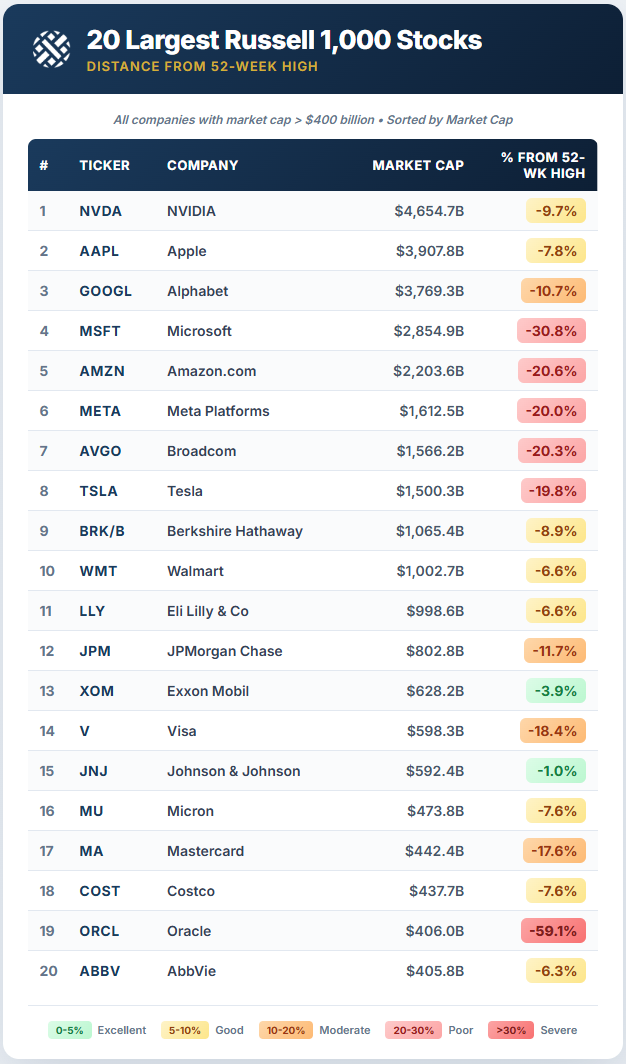Screen dimensions: 626x1064
Task: Click the -3.9% badge for Exxon Mobil
Action: pyautogui.click(x=554, y=691)
